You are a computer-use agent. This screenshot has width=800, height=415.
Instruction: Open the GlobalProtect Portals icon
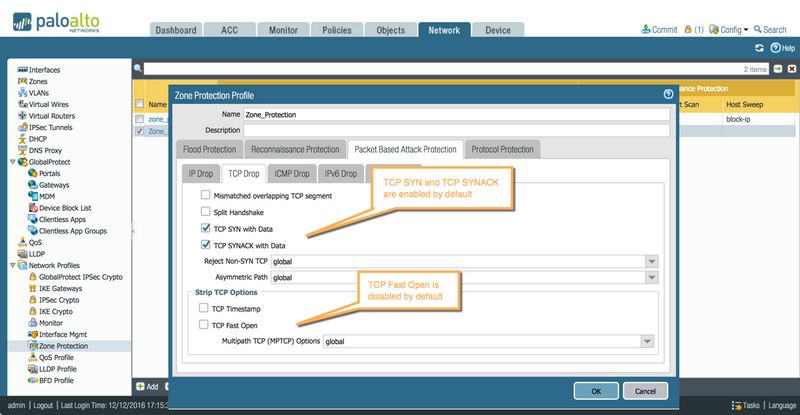(x=33, y=173)
